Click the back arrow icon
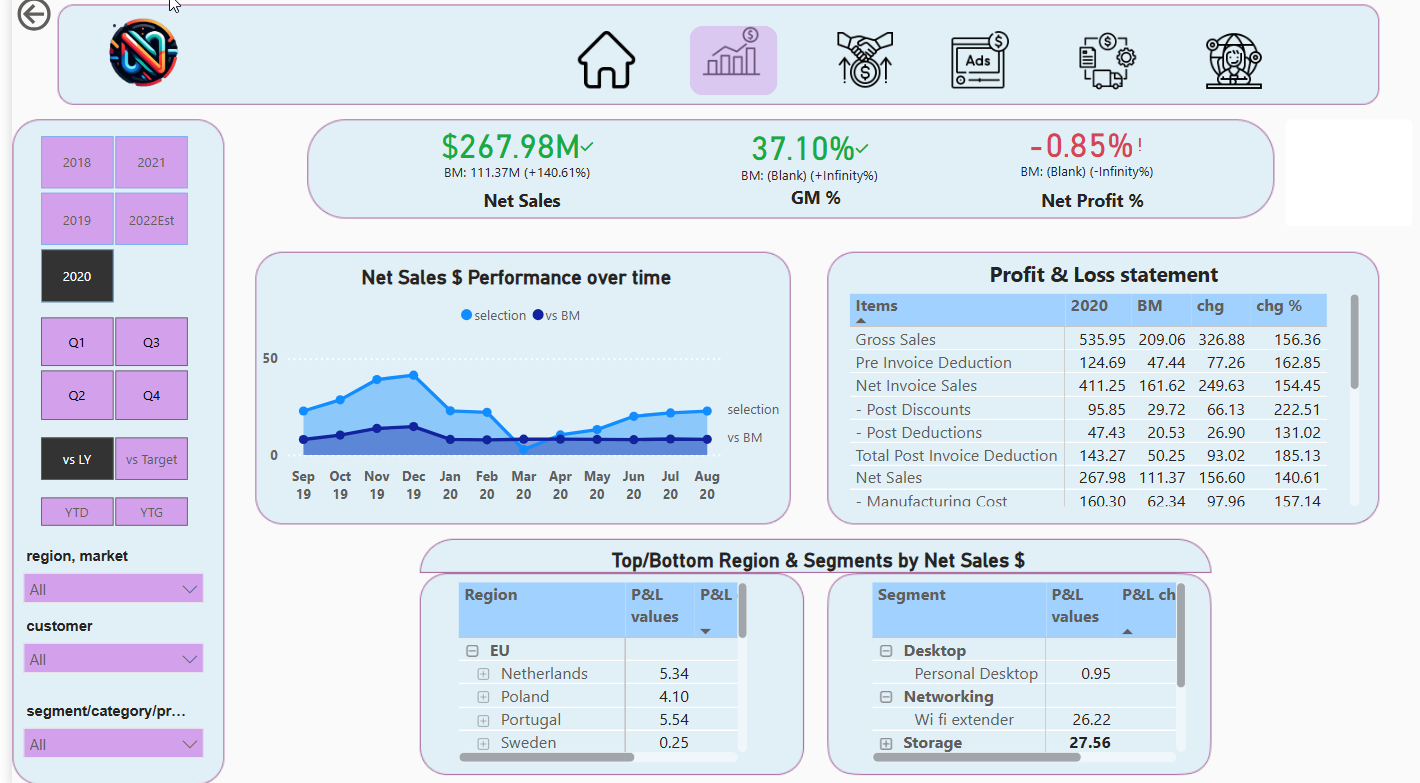 (x=35, y=15)
